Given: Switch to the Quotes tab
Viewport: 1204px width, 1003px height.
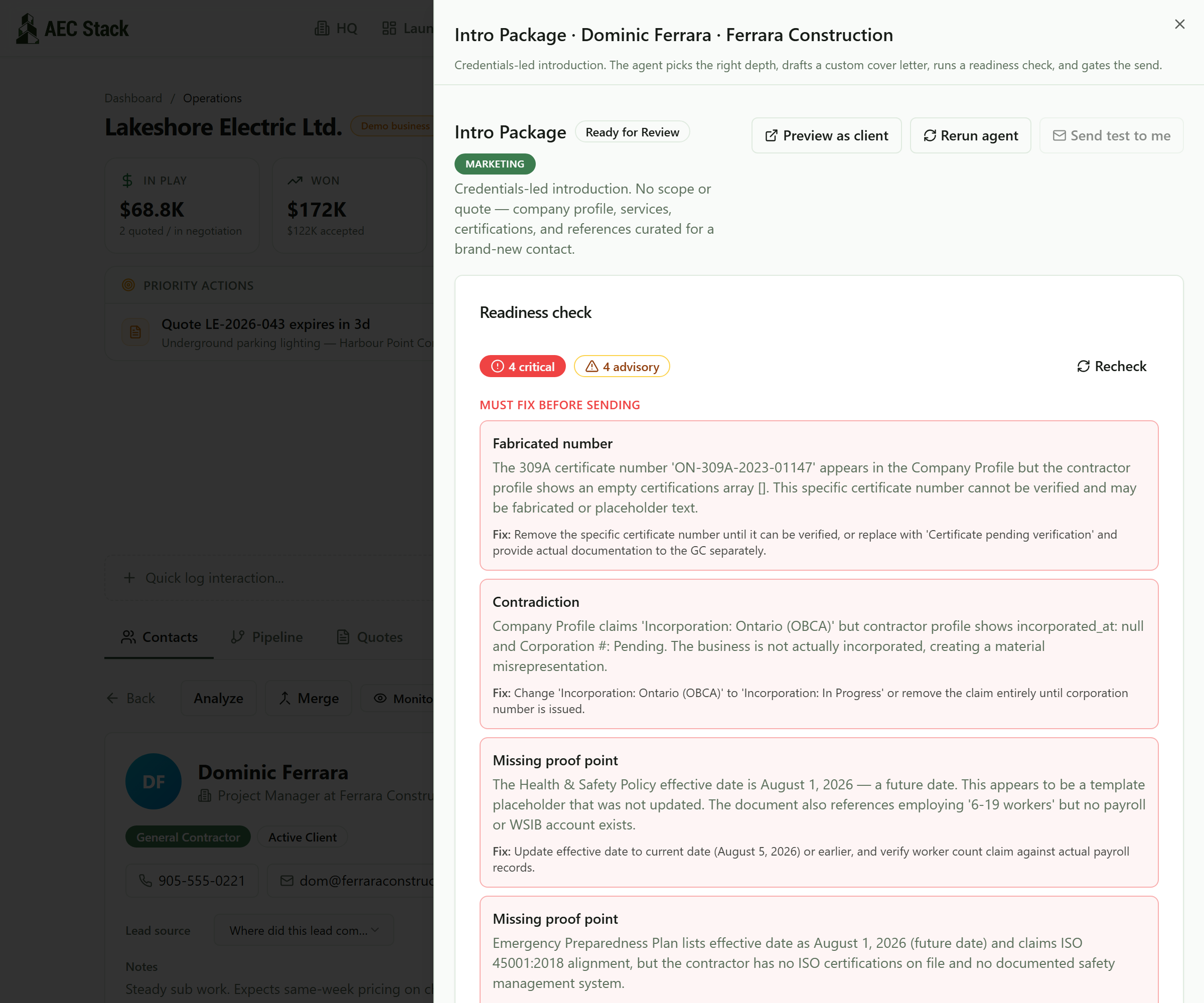Looking at the screenshot, I should pos(369,637).
